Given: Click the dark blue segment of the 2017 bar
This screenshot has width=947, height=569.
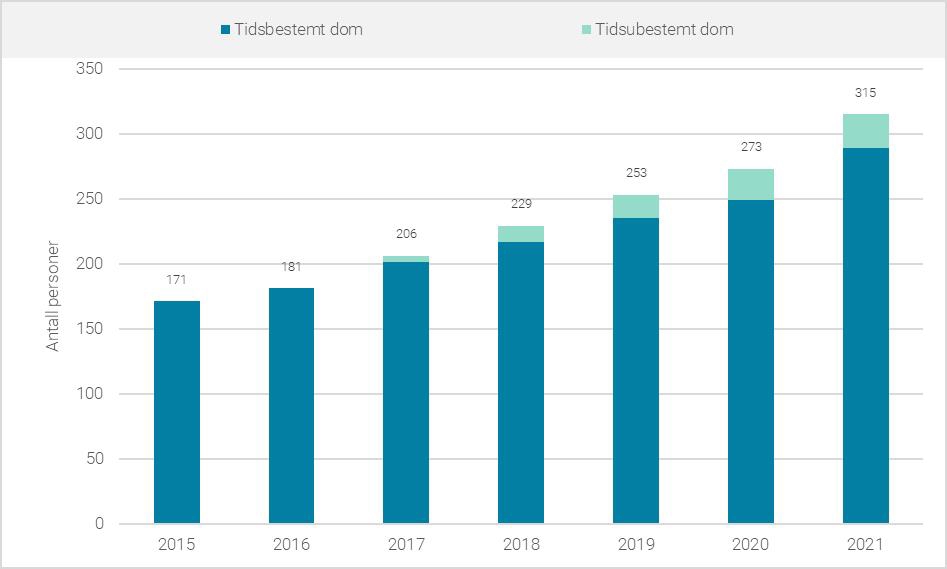Looking at the screenshot, I should 406,392.
